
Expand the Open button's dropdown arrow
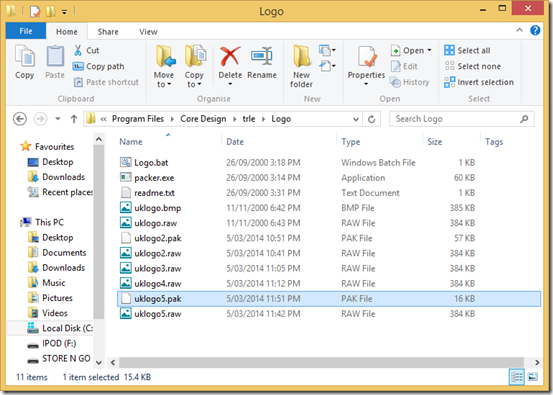coord(429,50)
